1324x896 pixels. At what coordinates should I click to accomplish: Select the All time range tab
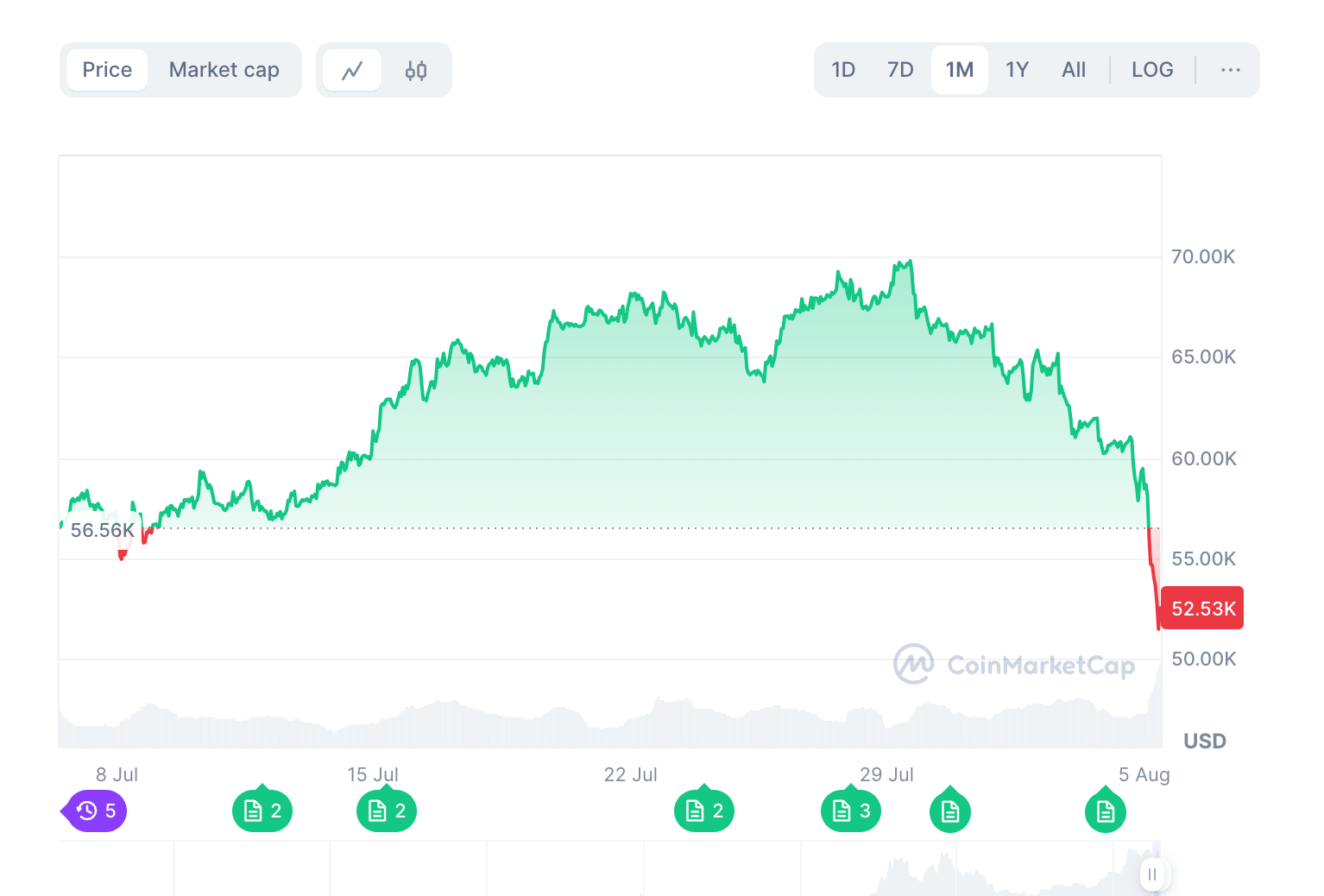tap(1074, 70)
